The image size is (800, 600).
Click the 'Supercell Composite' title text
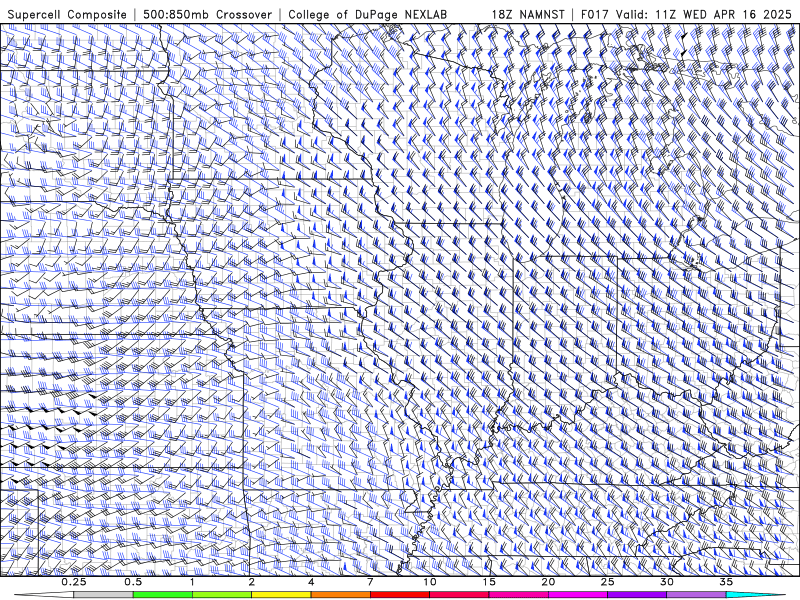[x=67, y=14]
